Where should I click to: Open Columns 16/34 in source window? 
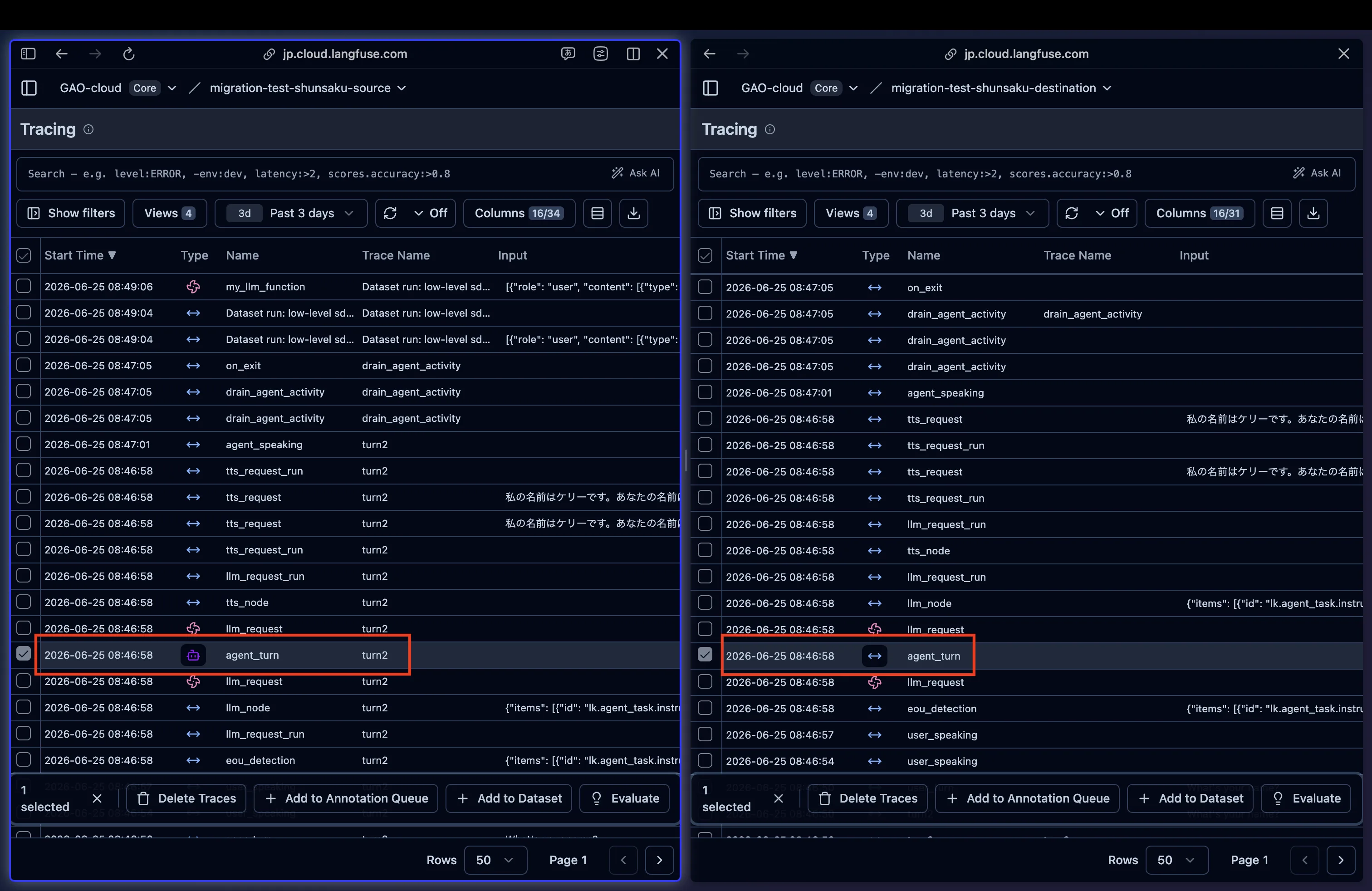519,213
